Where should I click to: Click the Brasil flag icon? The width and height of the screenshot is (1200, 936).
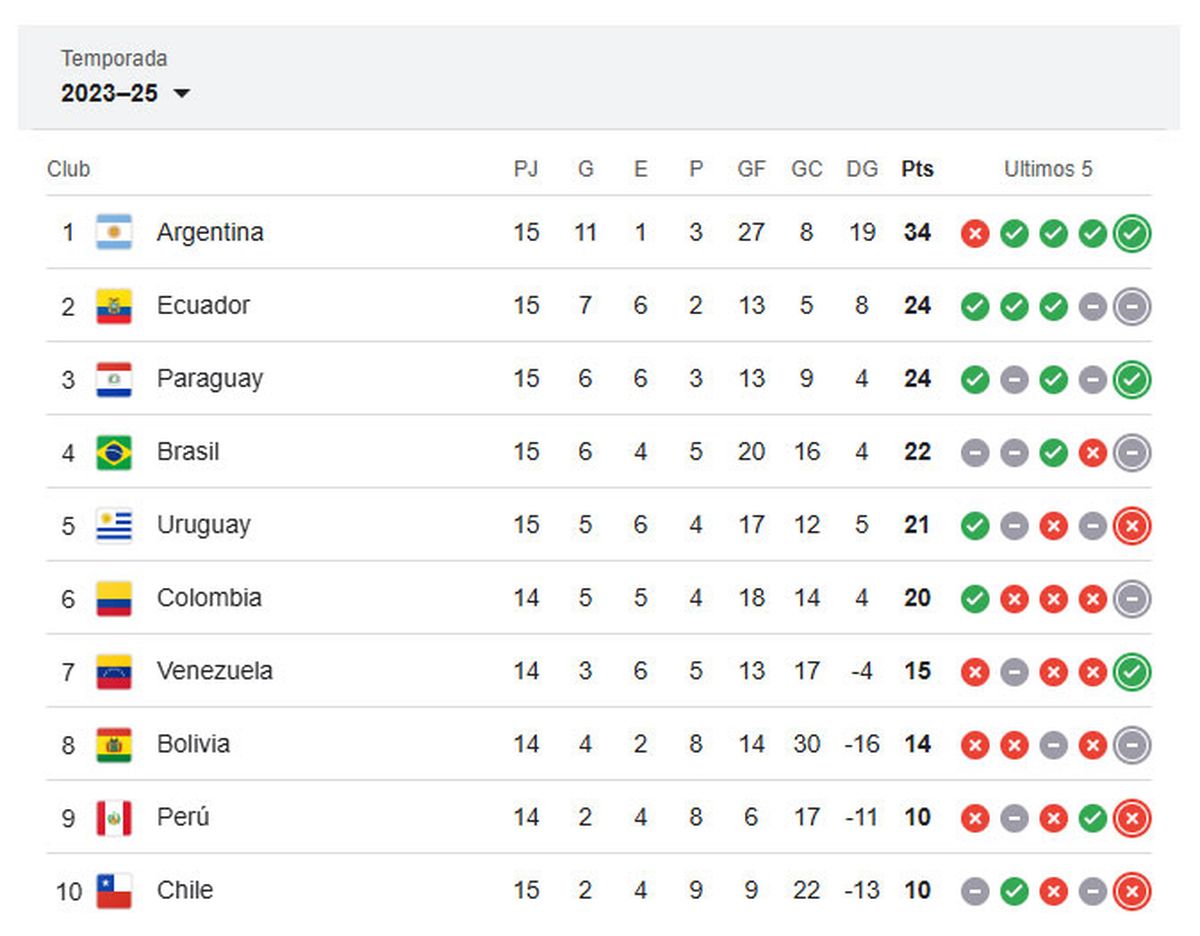click(114, 452)
